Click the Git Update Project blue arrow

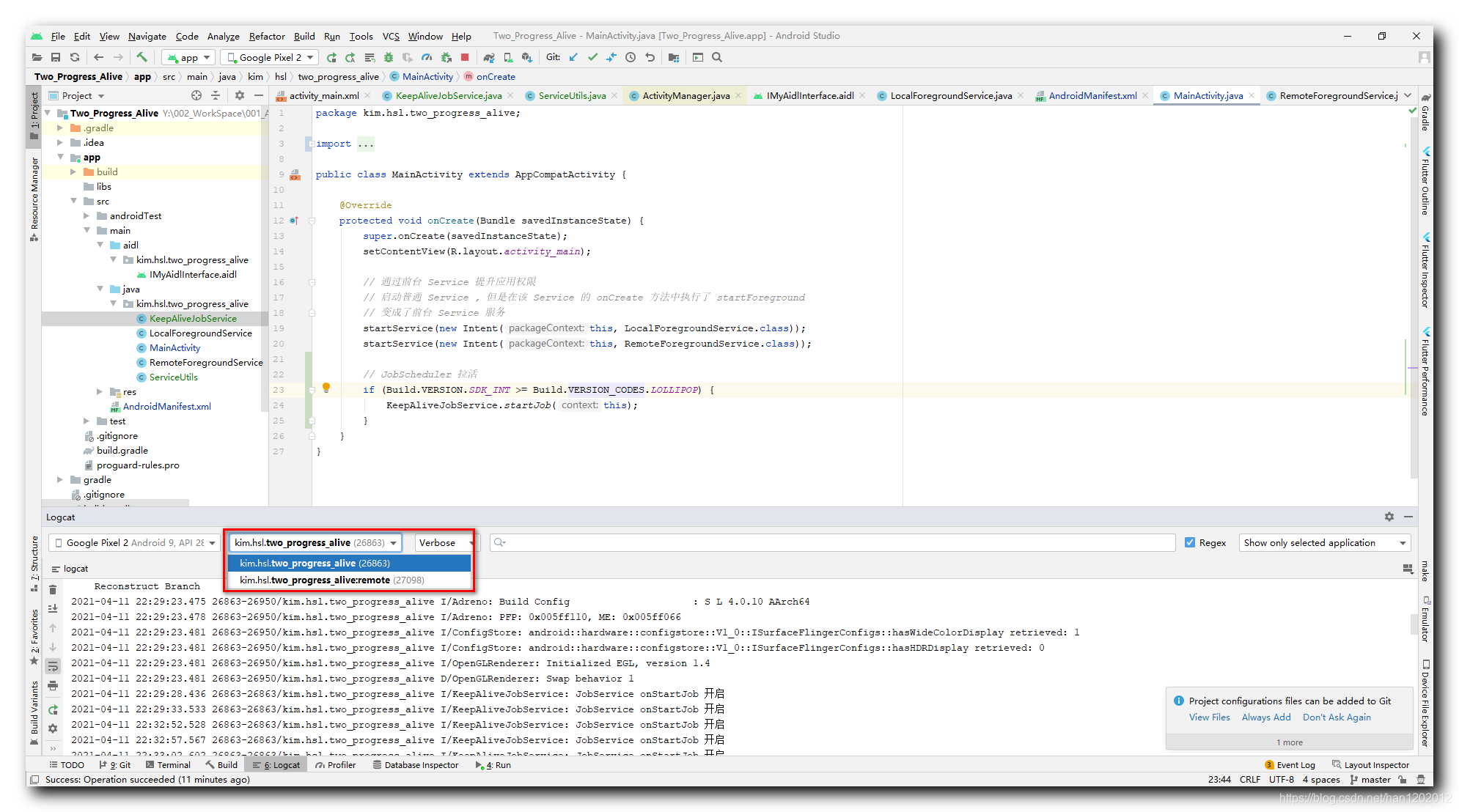[x=573, y=57]
